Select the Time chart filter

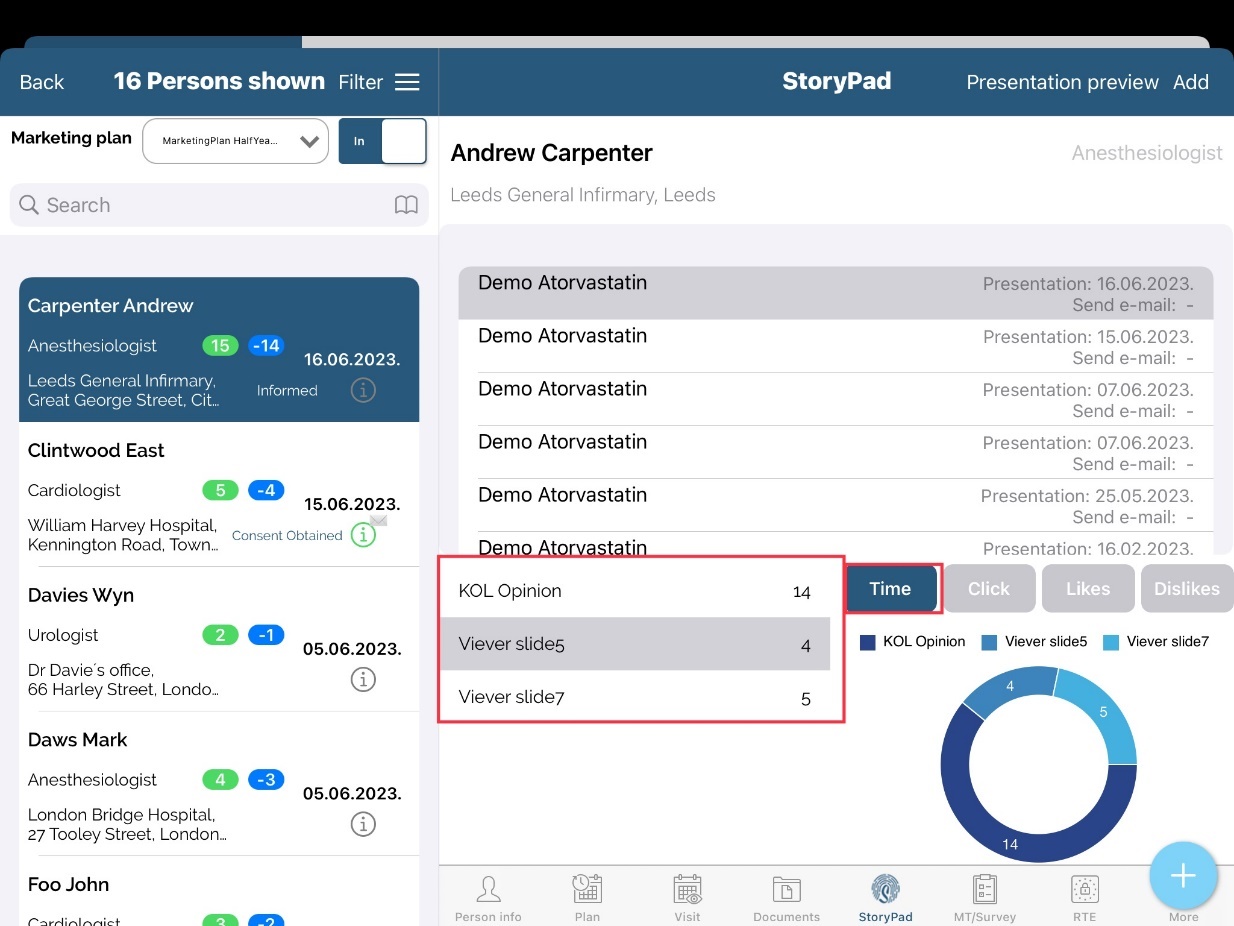[890, 589]
